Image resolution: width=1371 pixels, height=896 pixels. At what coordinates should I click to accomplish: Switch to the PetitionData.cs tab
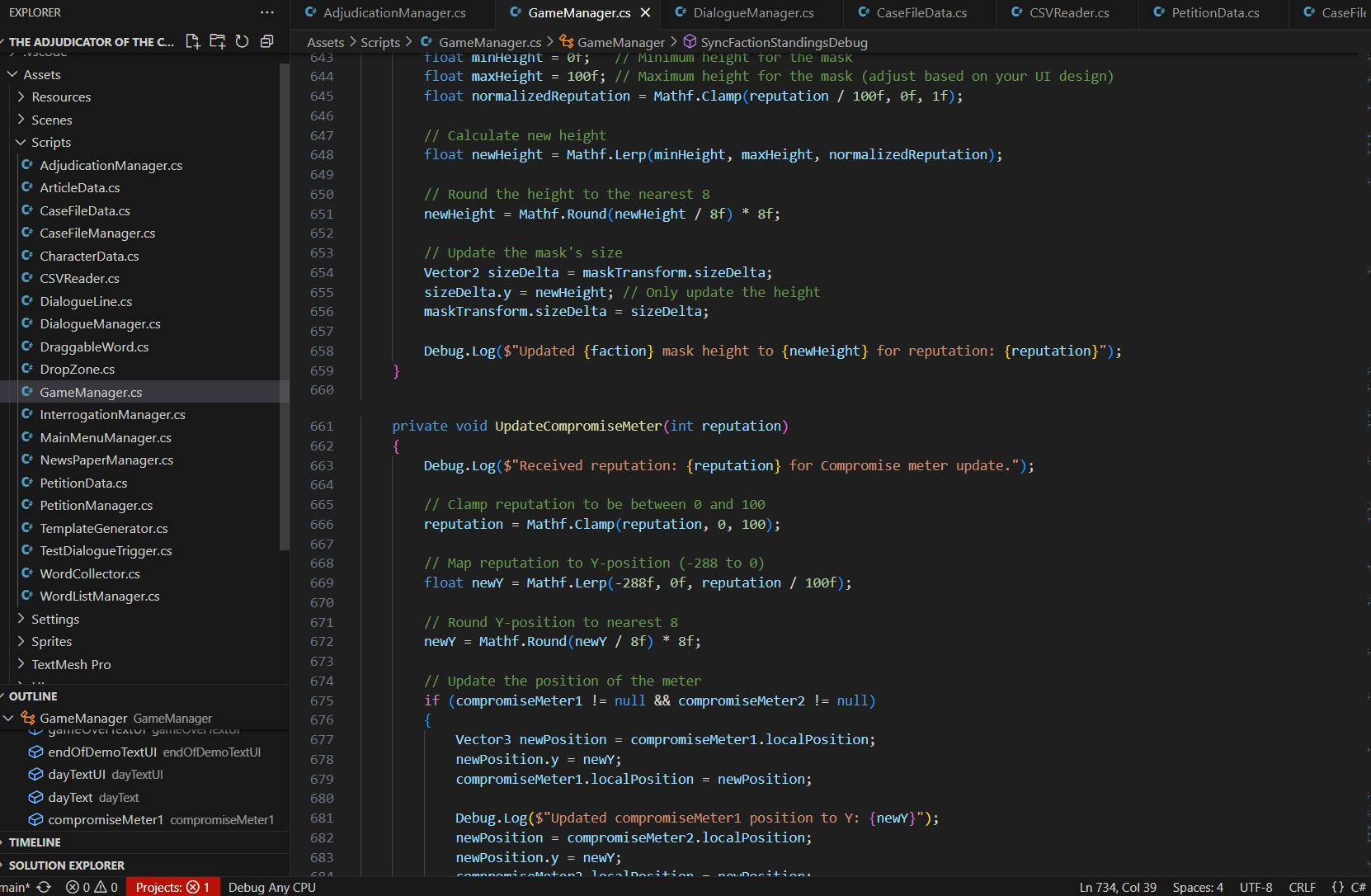coord(1214,12)
